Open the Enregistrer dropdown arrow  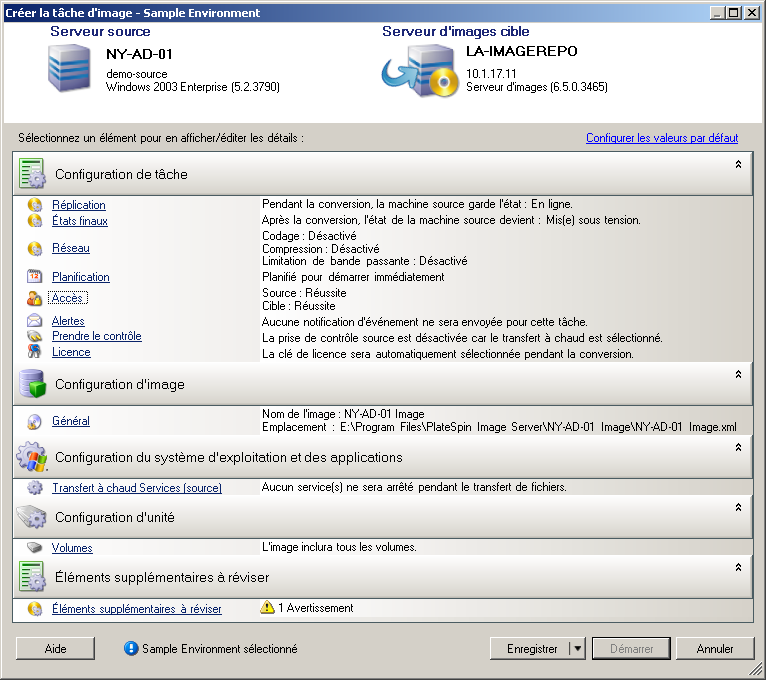pyautogui.click(x=577, y=649)
